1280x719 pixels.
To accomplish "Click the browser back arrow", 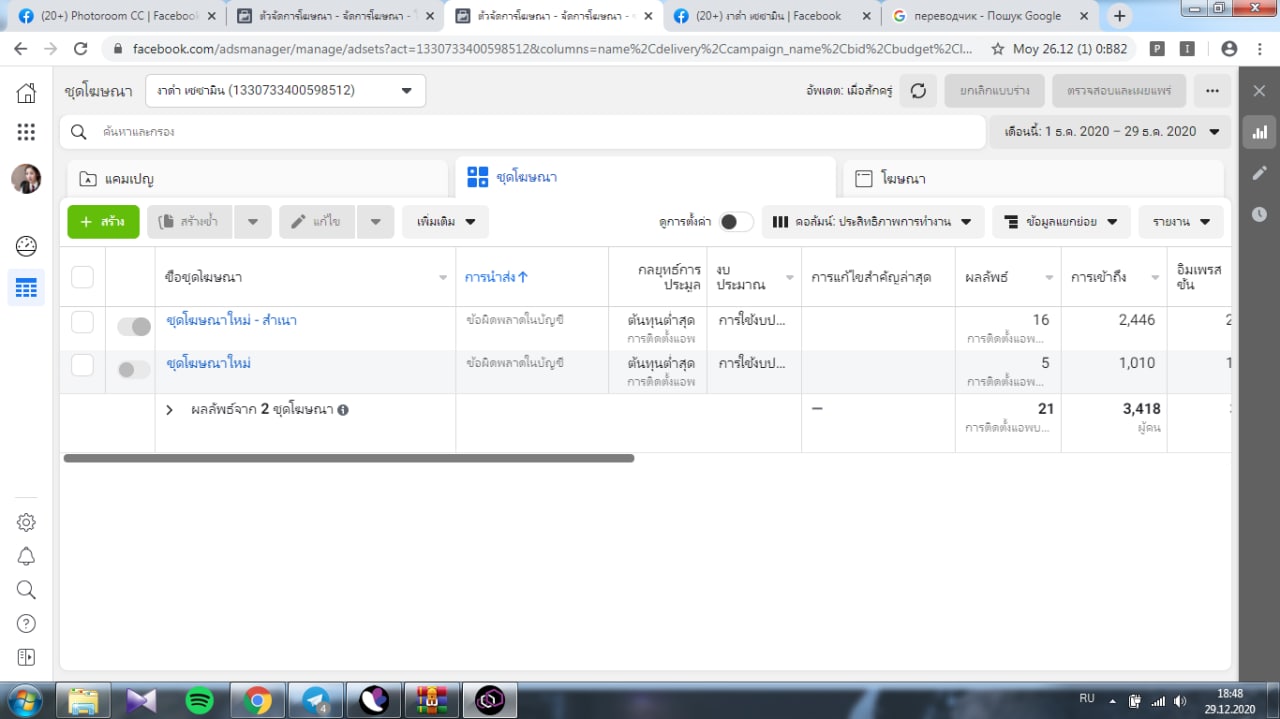I will tap(20, 49).
